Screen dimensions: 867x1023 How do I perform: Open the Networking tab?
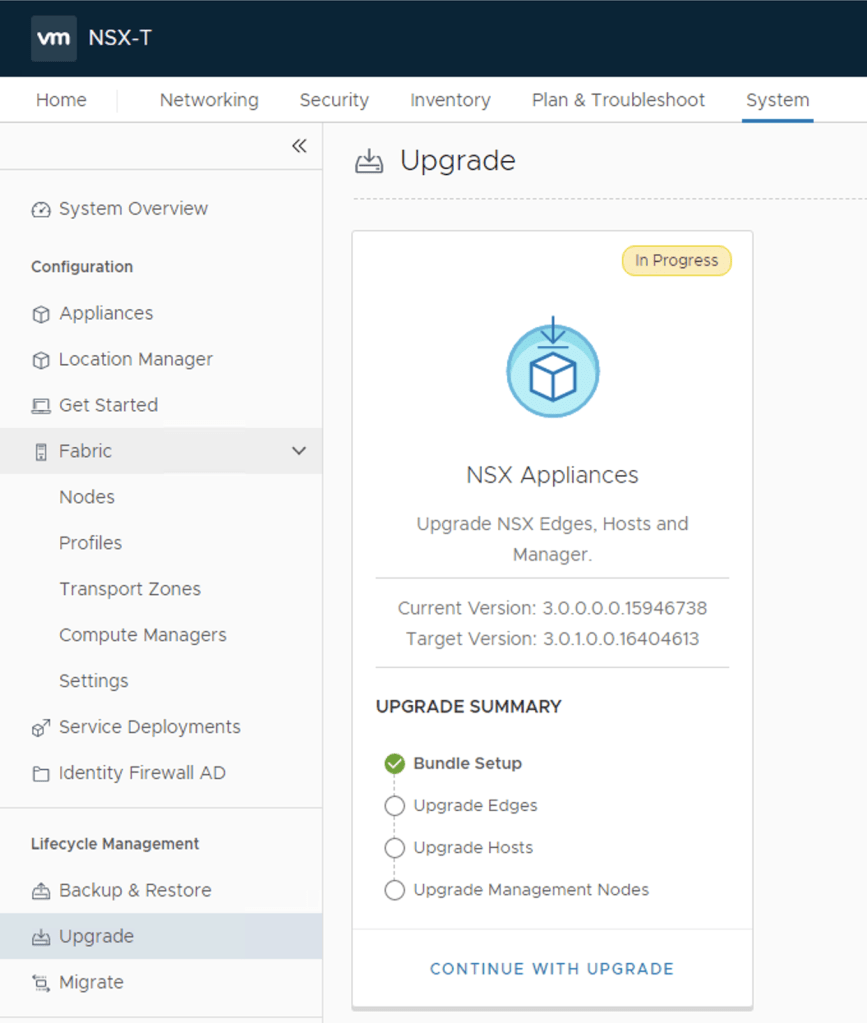tap(209, 100)
